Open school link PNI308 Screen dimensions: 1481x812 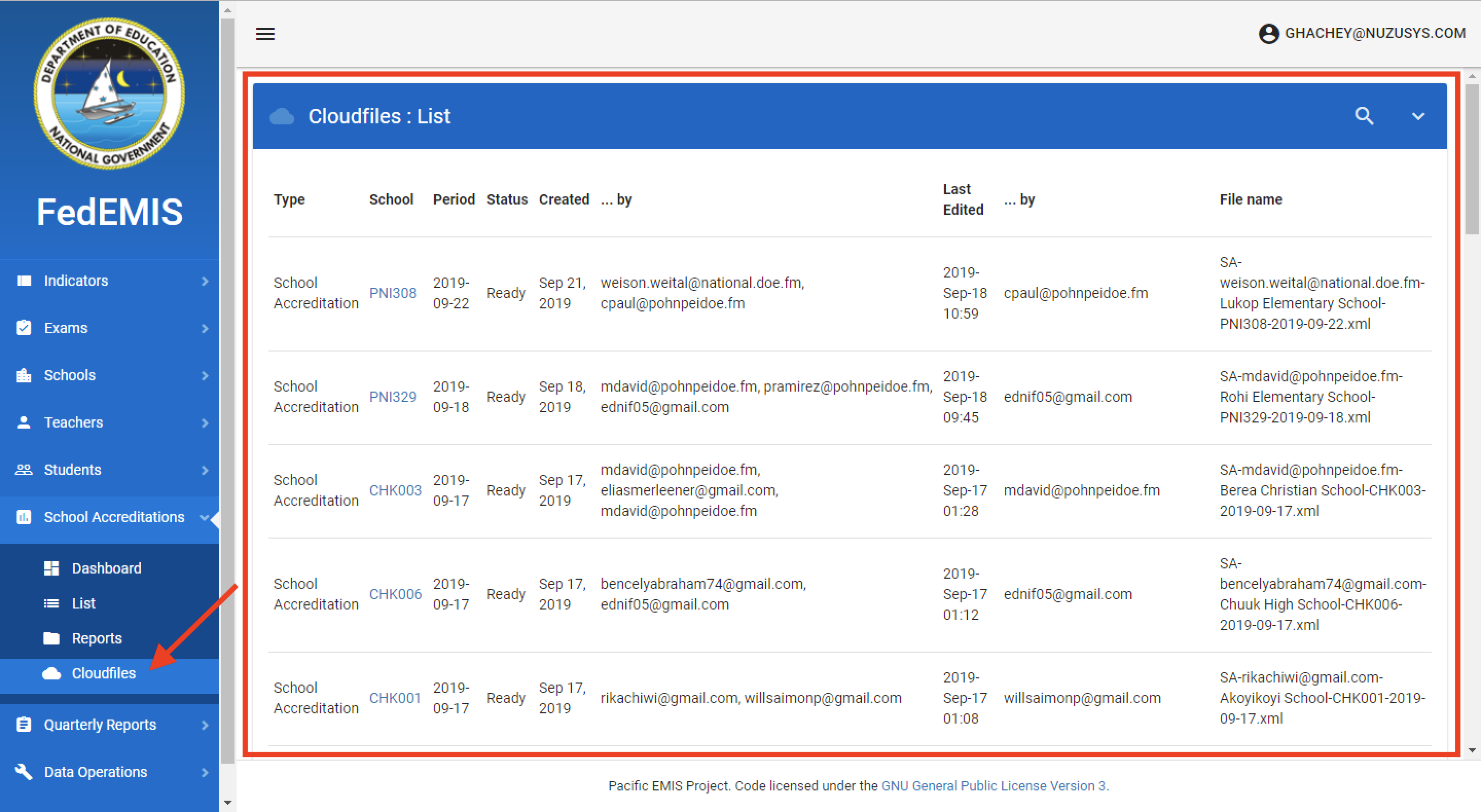click(x=392, y=293)
